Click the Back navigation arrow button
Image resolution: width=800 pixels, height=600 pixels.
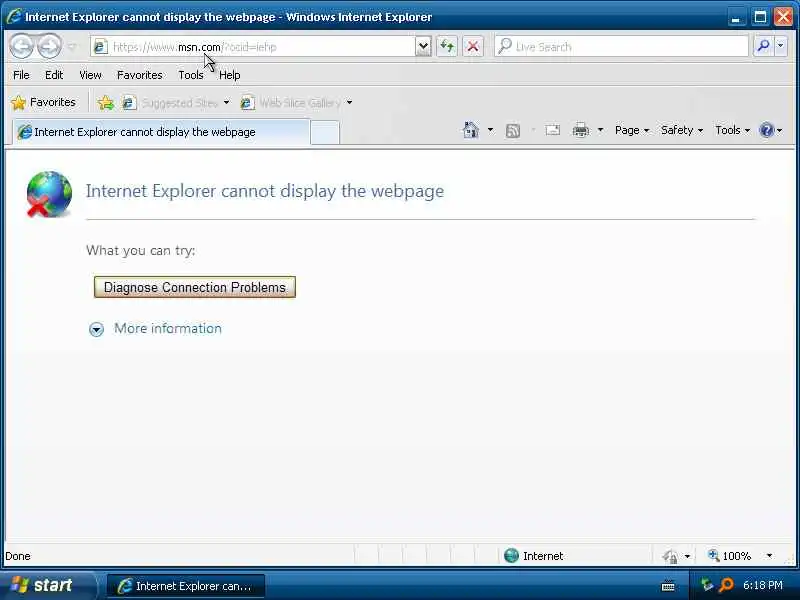pyautogui.click(x=22, y=46)
